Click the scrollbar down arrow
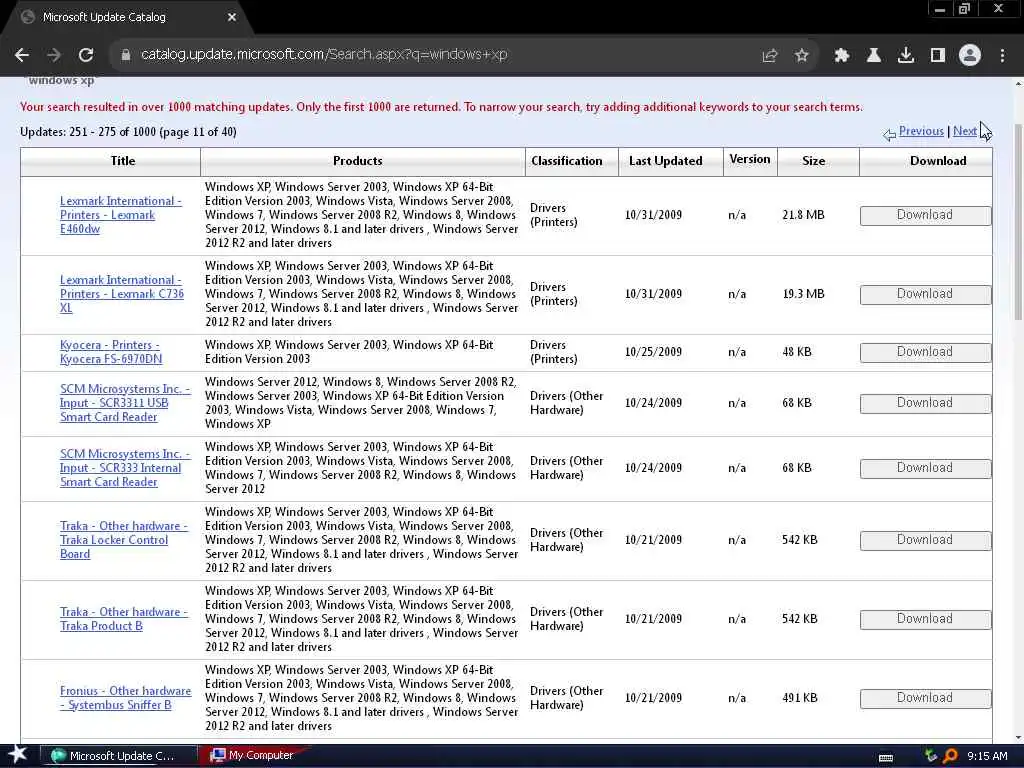Screen dimensions: 1024x768 (1018, 738)
